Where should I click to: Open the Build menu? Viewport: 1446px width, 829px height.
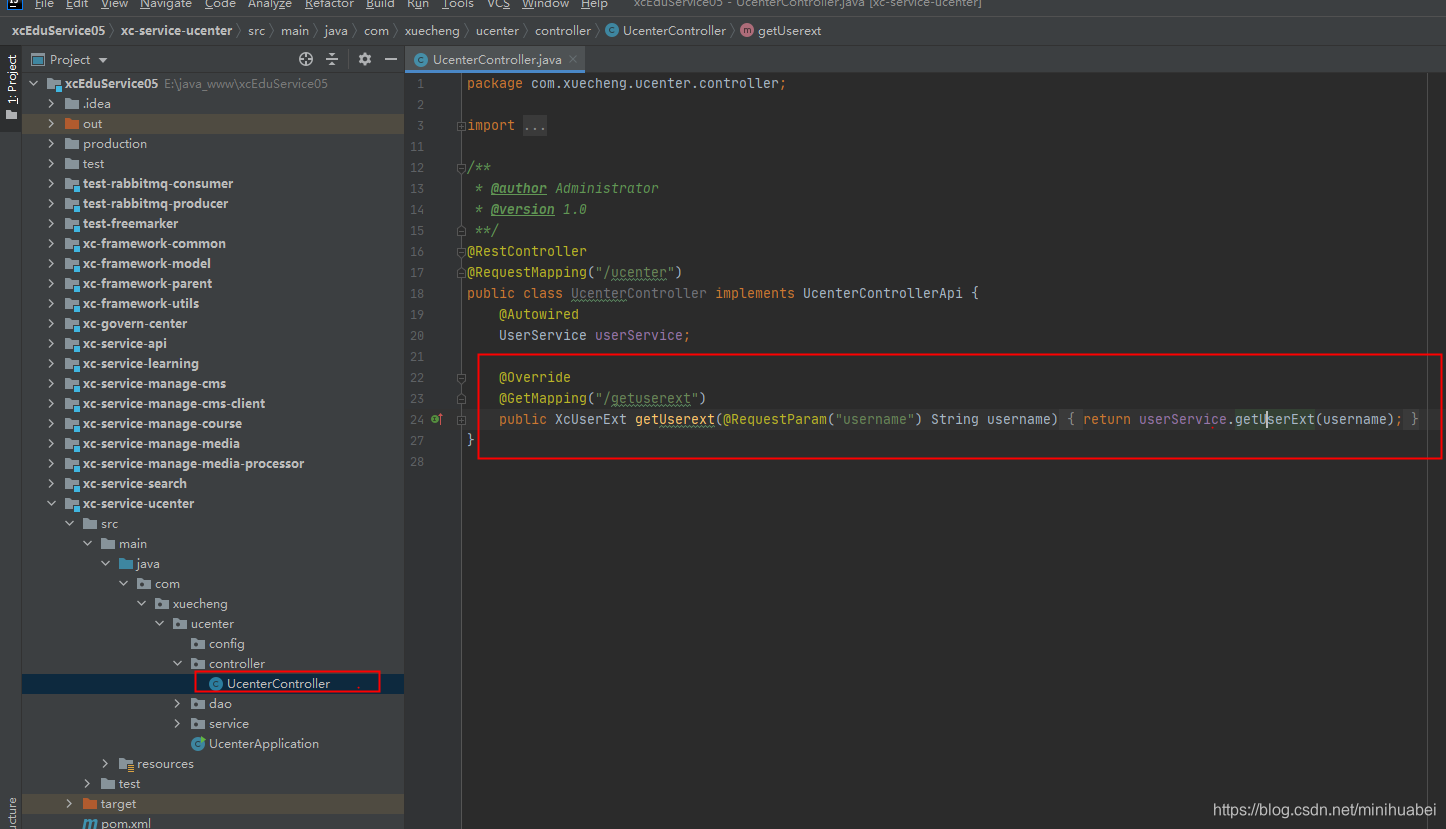(380, 4)
